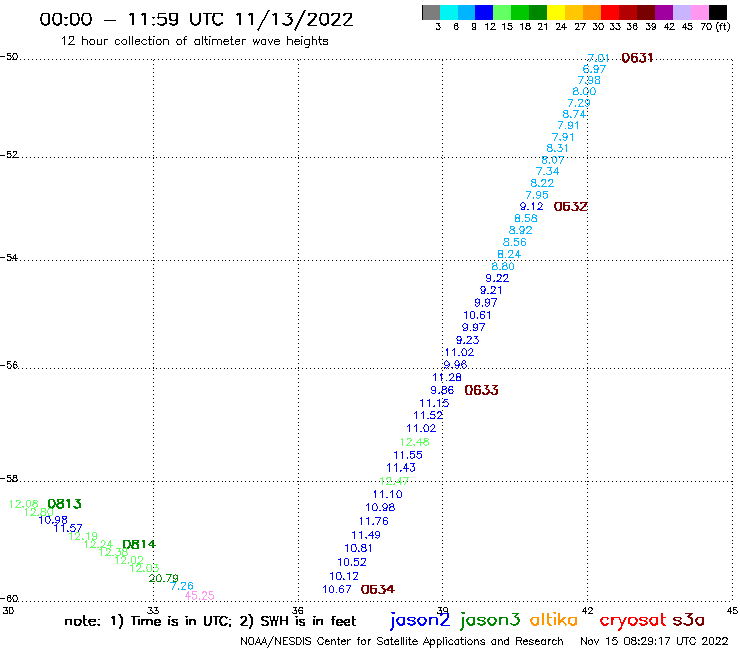Viewport: 740px width, 650px height.
Task: Select the purple swatch in the color scale
Action: (663, 12)
